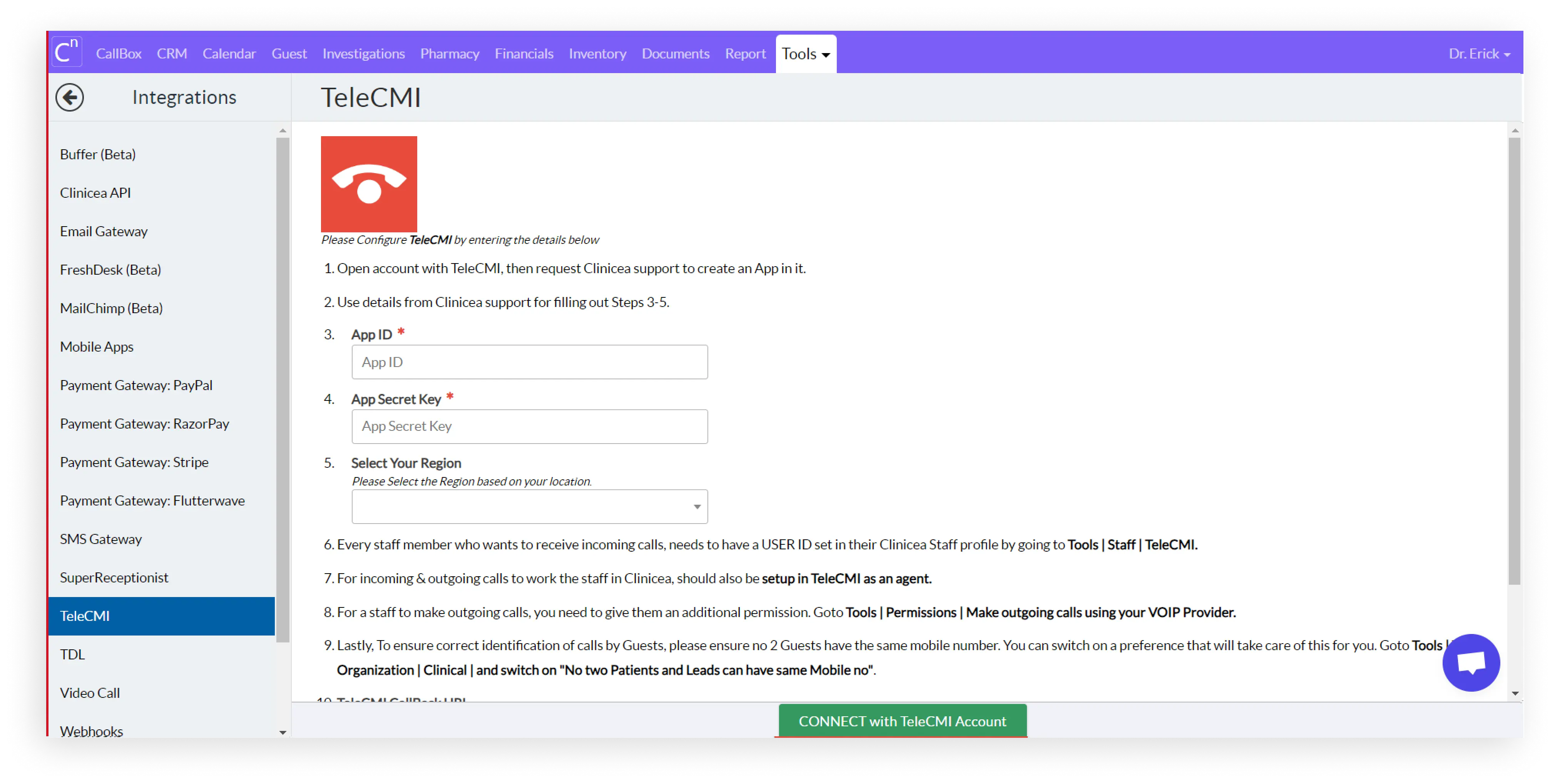Open the Dr. Erick user menu
Image resolution: width=1555 pixels, height=784 pixels.
click(x=1479, y=54)
